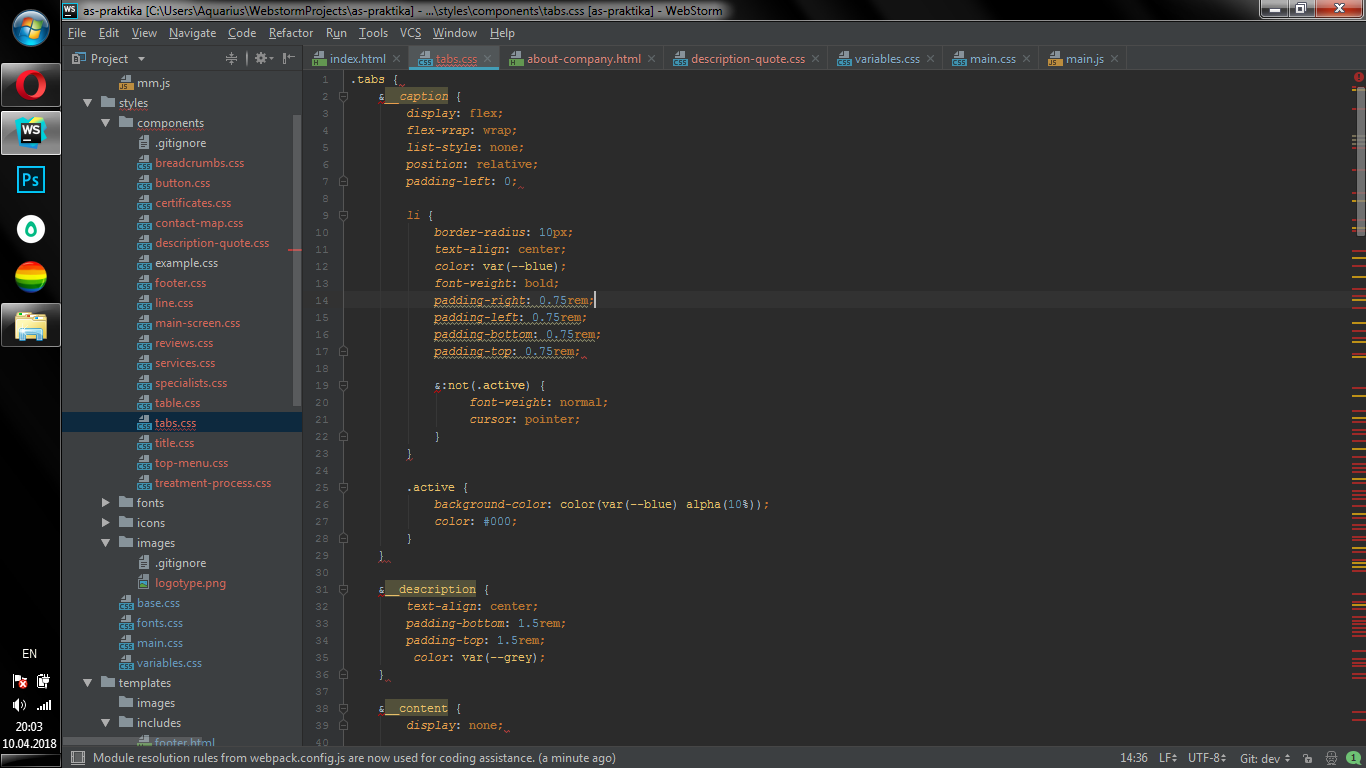Viewport: 1366px width, 768px height.
Task: Select footer.css file
Action: click(x=180, y=283)
